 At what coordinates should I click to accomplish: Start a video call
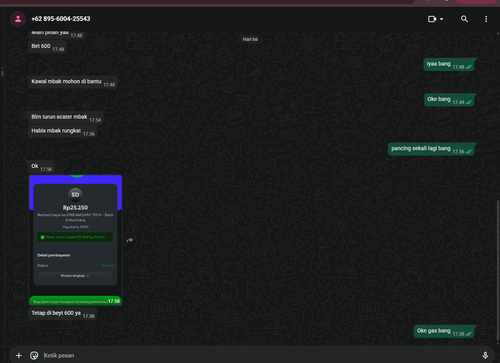tap(432, 19)
